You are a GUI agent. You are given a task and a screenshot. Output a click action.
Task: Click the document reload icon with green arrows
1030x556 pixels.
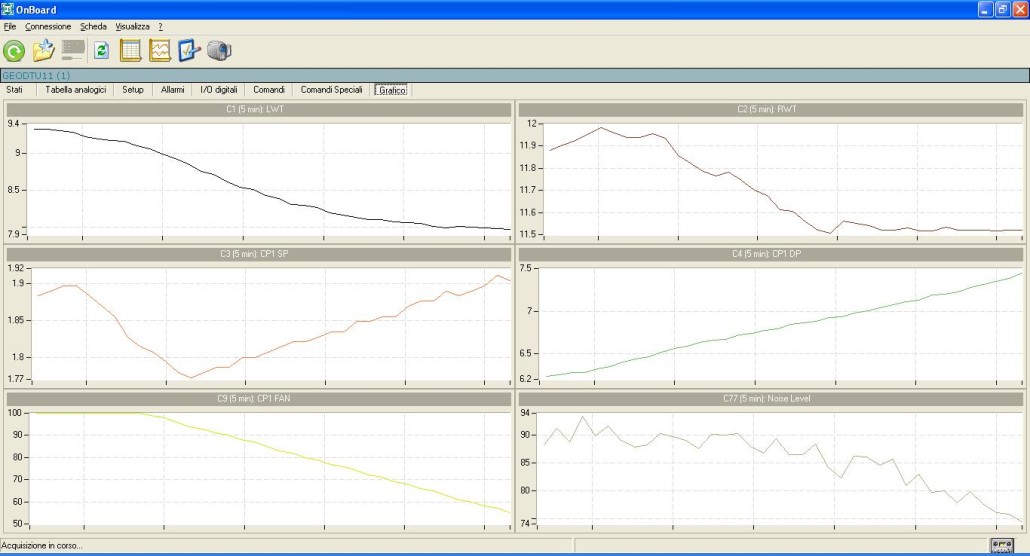point(101,50)
